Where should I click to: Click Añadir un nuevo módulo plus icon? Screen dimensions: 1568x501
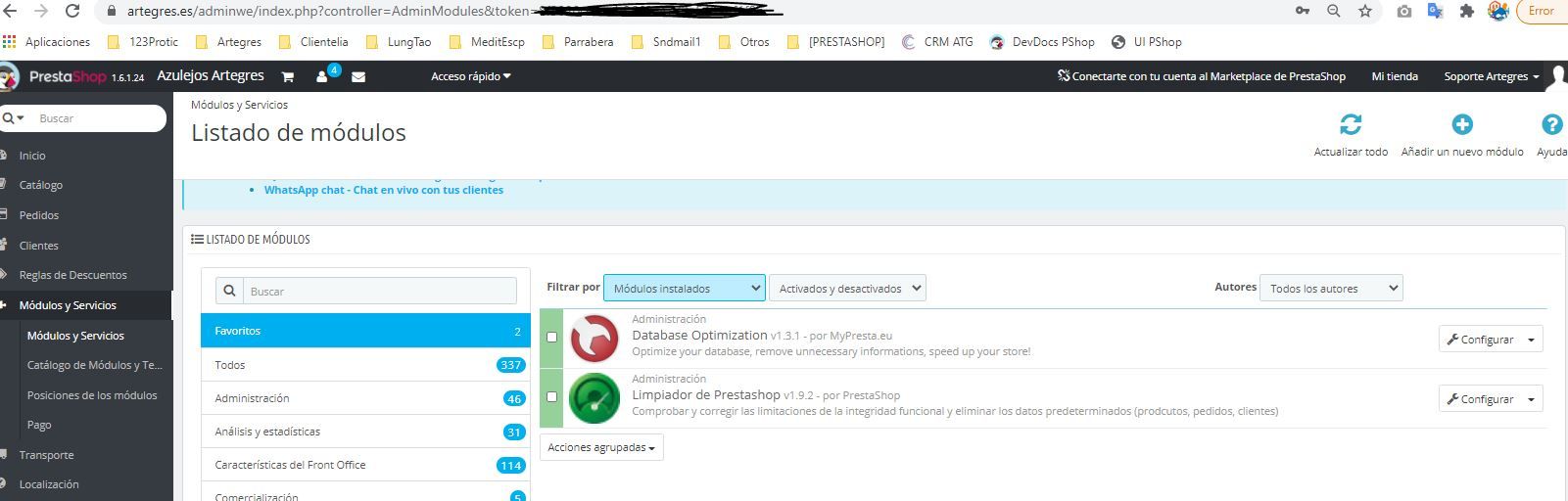click(x=1462, y=124)
